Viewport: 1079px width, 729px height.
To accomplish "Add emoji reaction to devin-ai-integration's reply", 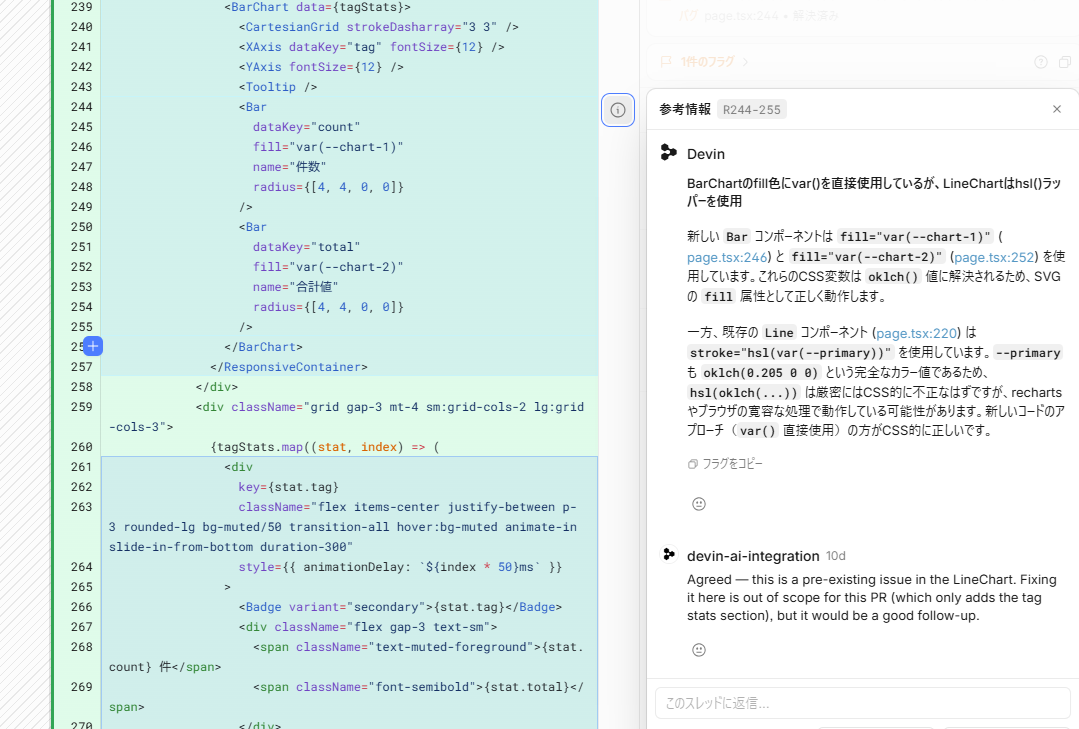I will tap(698, 650).
